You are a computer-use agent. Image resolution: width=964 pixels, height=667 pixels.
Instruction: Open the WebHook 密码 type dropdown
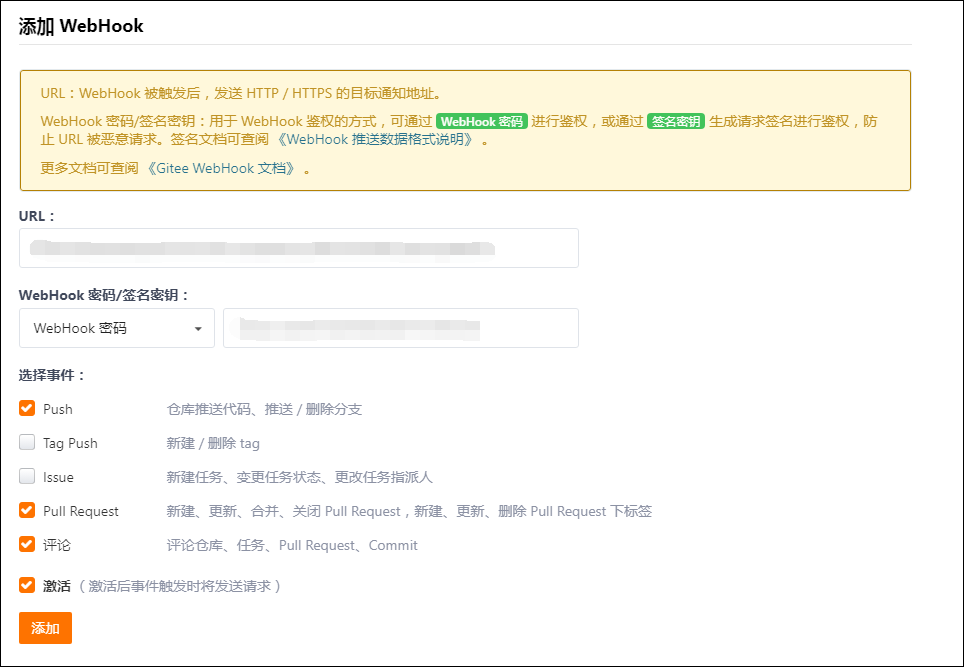point(116,328)
